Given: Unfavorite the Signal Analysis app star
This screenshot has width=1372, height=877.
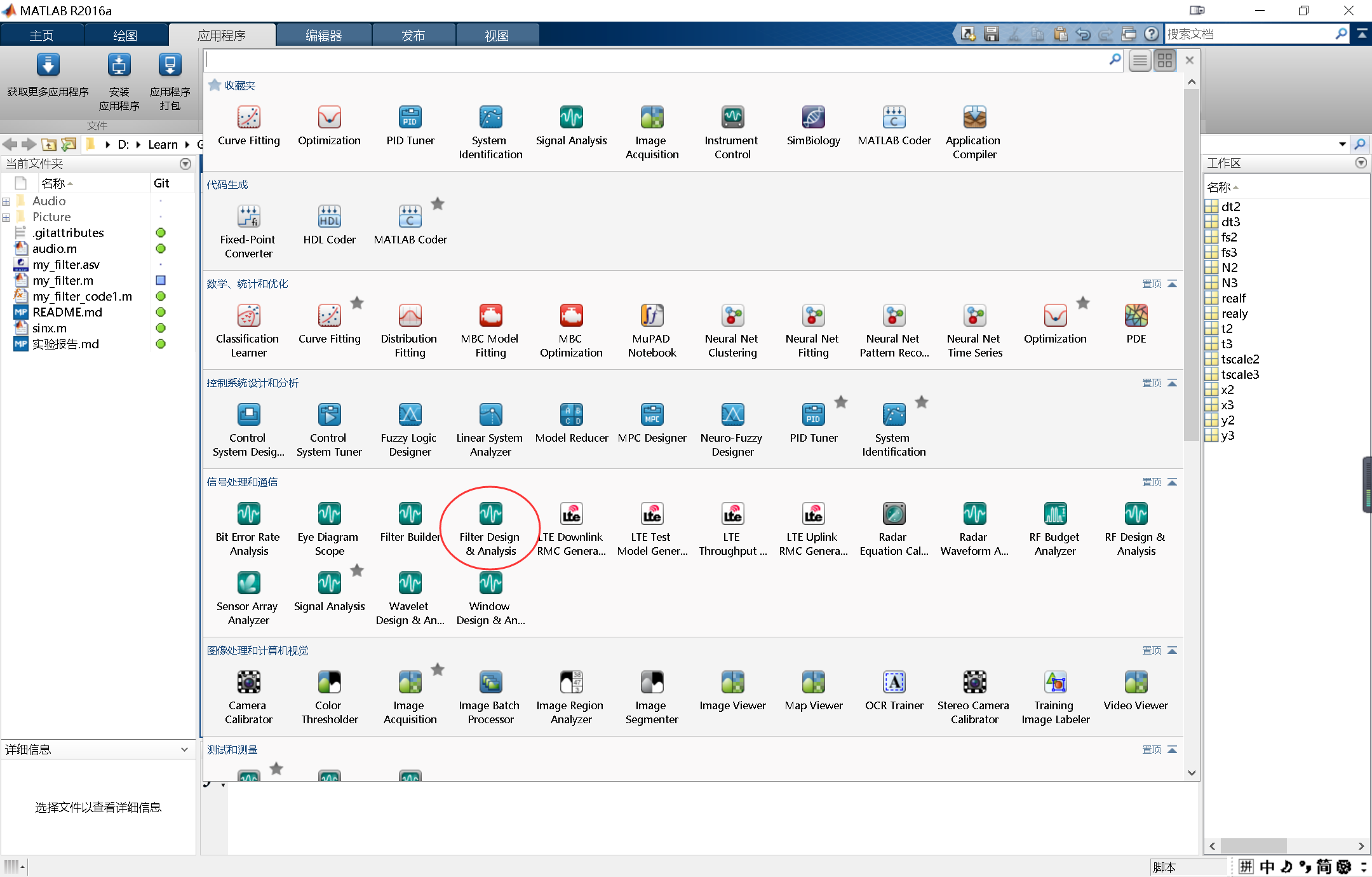Looking at the screenshot, I should [357, 570].
